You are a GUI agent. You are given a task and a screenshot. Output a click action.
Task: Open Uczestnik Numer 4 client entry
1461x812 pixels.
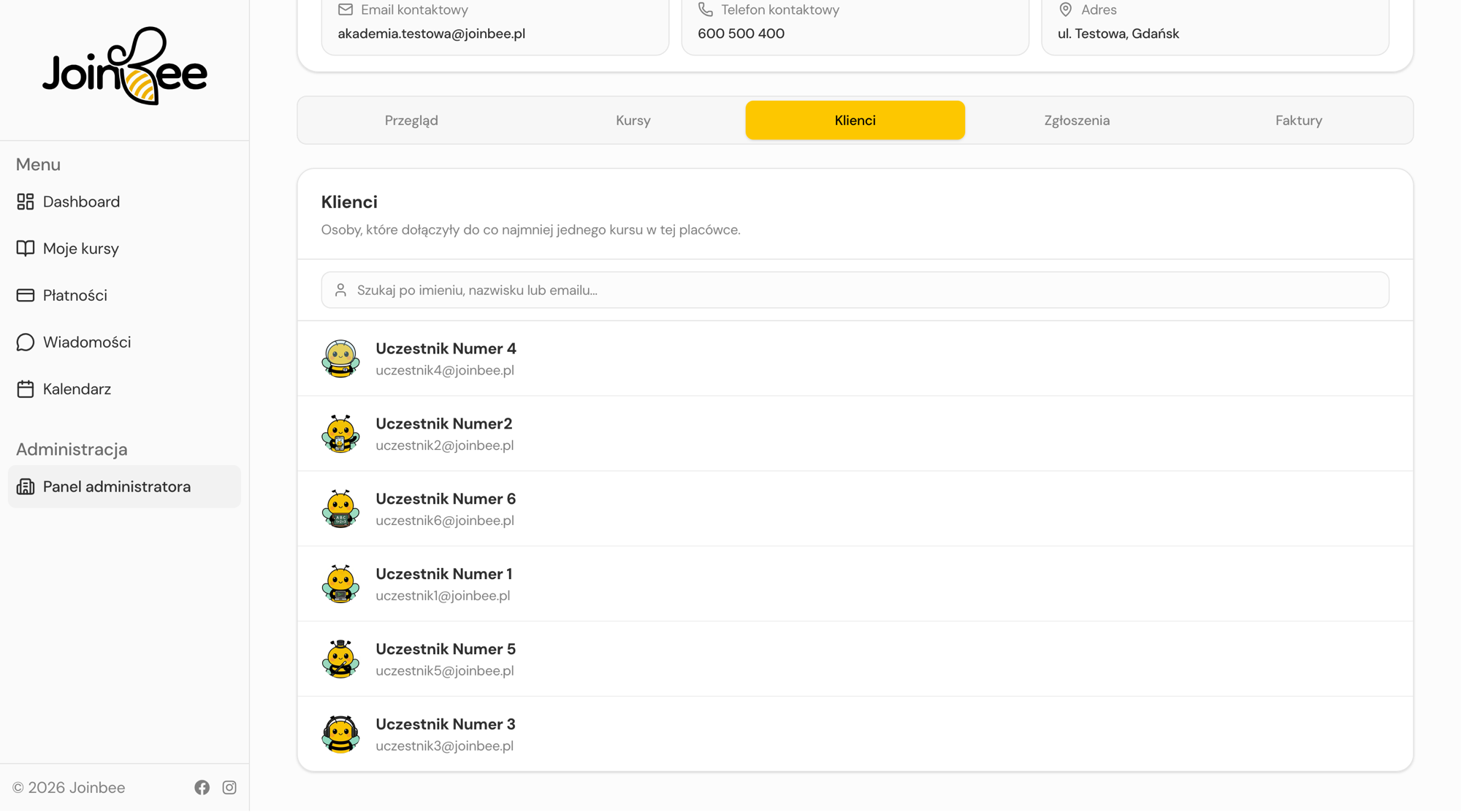pos(855,359)
